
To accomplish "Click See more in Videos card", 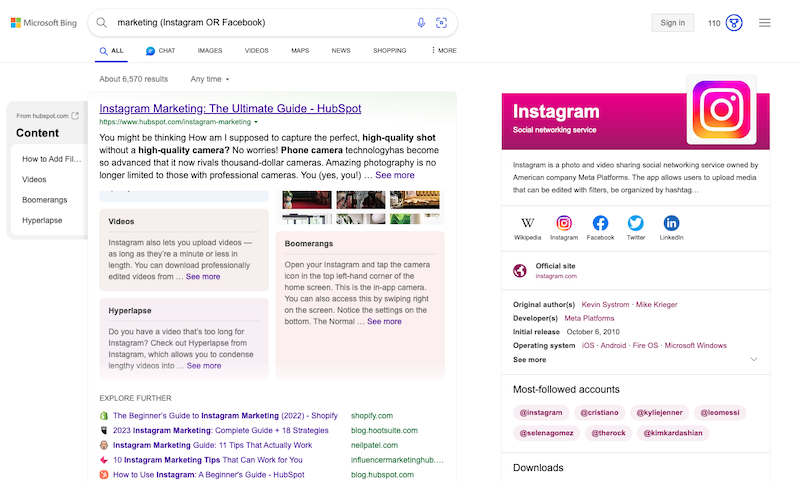I will (x=203, y=276).
